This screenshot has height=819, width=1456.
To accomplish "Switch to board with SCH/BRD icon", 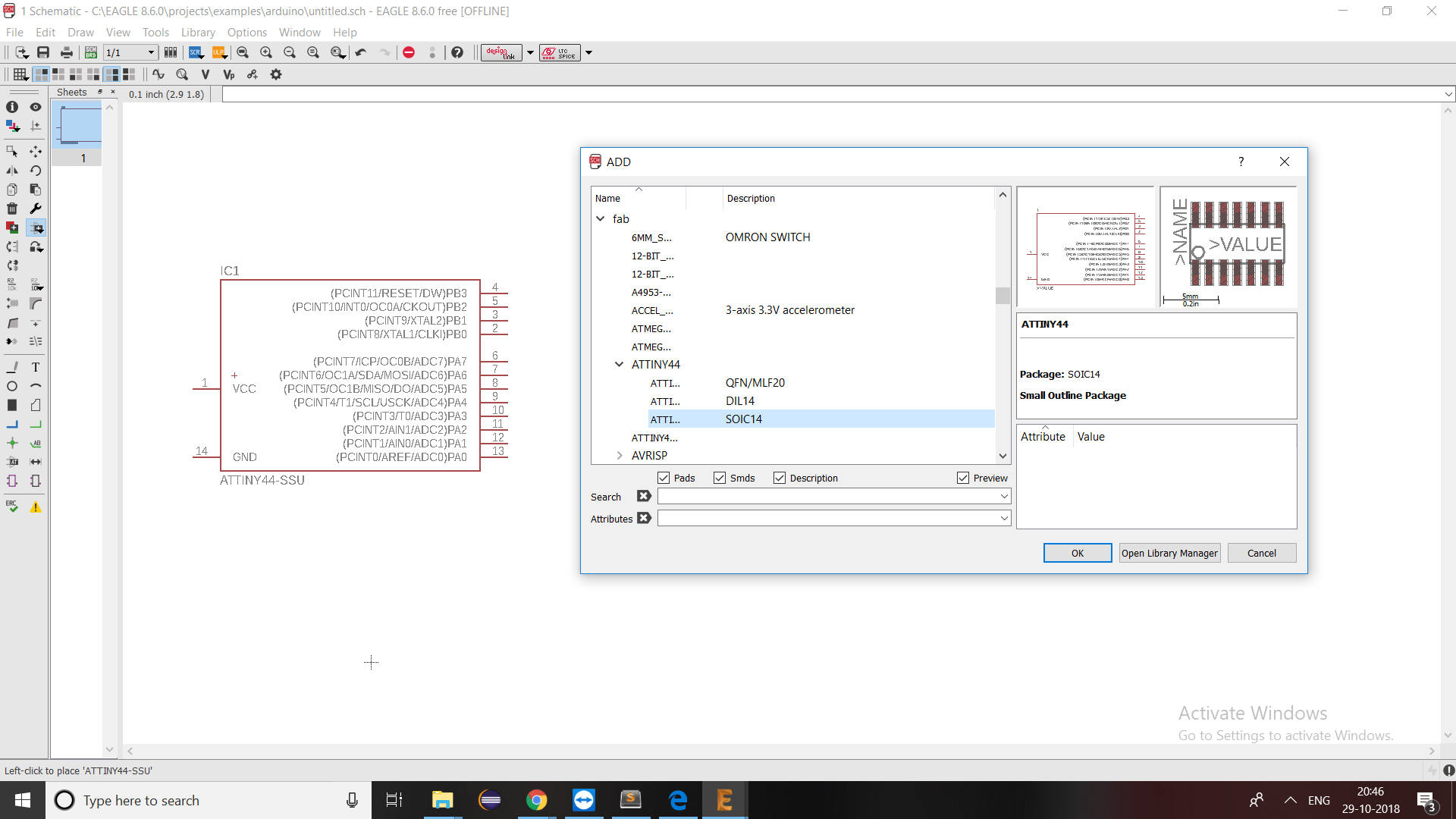I will (91, 52).
